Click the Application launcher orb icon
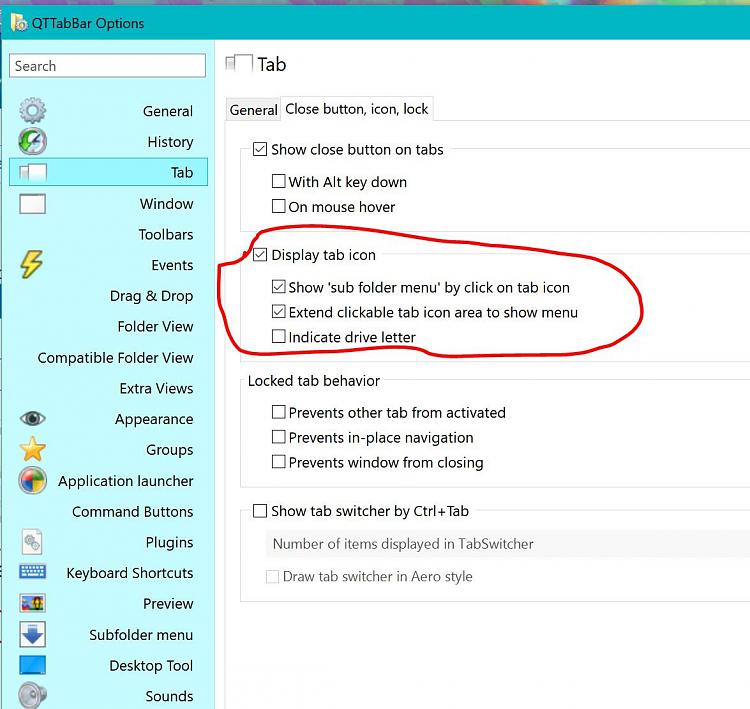The image size is (750, 709). tap(33, 480)
